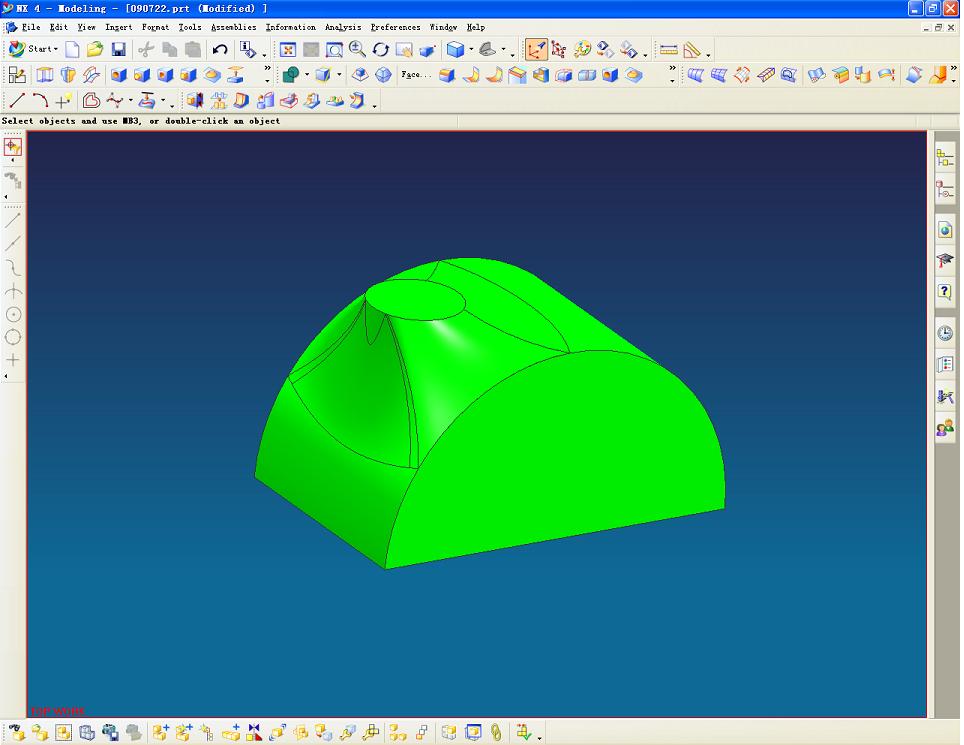
Task: Open the Analysis menu
Action: [342, 27]
